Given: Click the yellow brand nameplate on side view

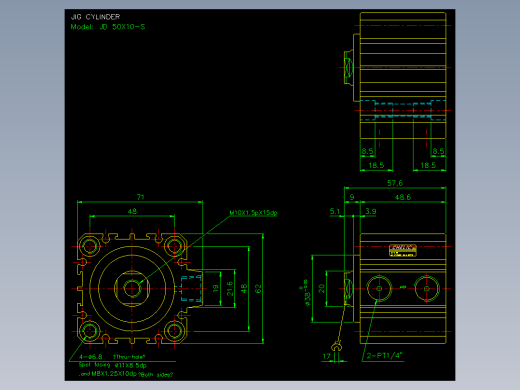Looking at the screenshot, I should click(x=403, y=251).
